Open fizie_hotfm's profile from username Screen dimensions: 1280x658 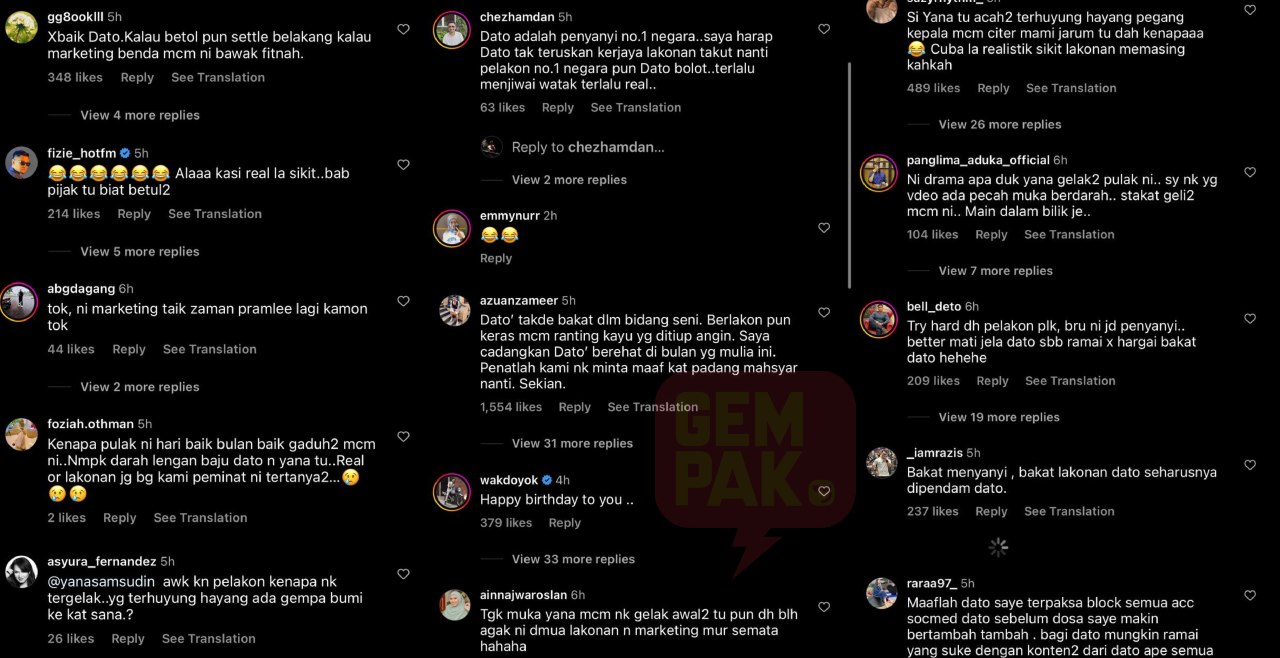[x=82, y=153]
